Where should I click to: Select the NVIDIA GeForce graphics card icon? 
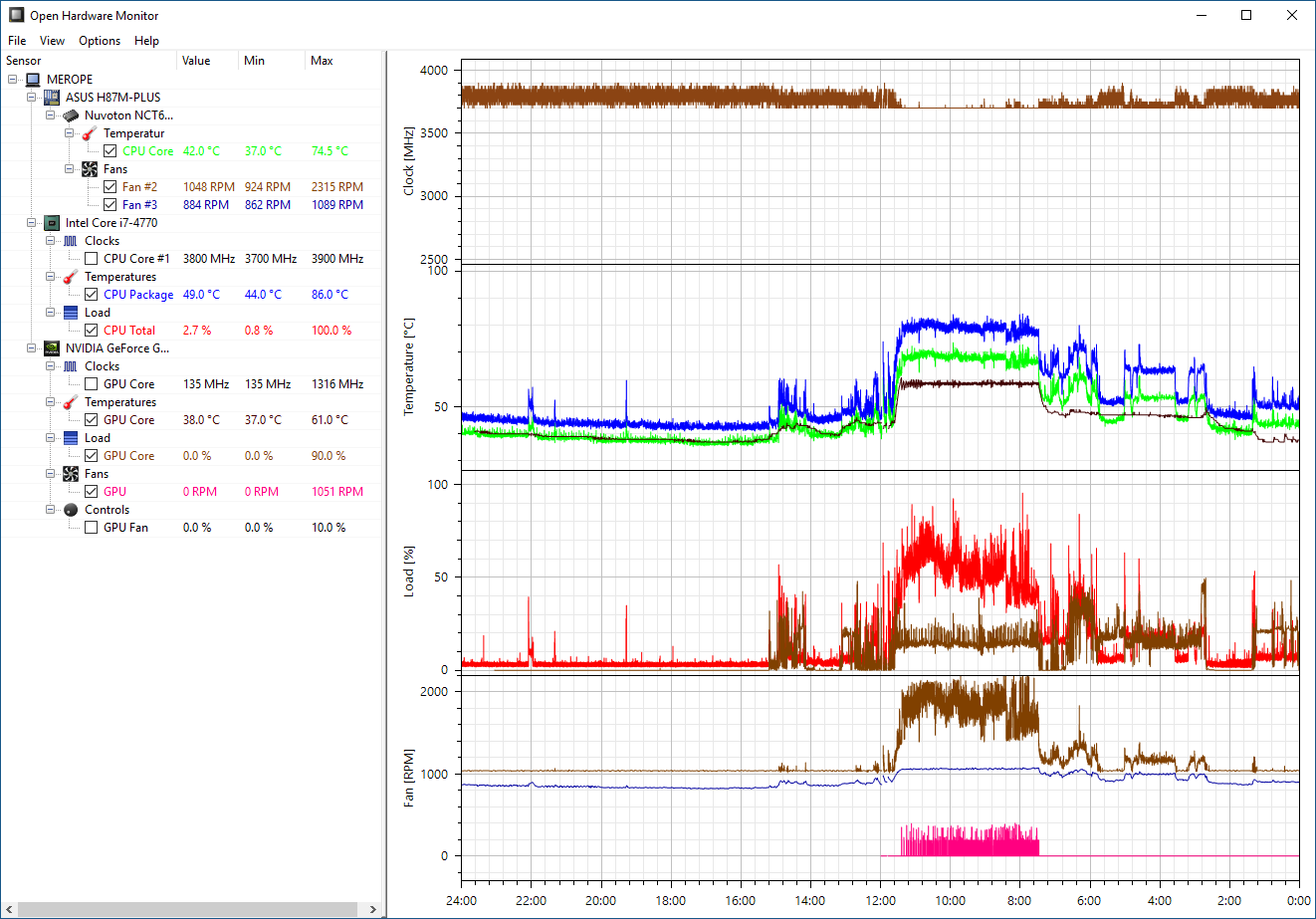coord(52,348)
